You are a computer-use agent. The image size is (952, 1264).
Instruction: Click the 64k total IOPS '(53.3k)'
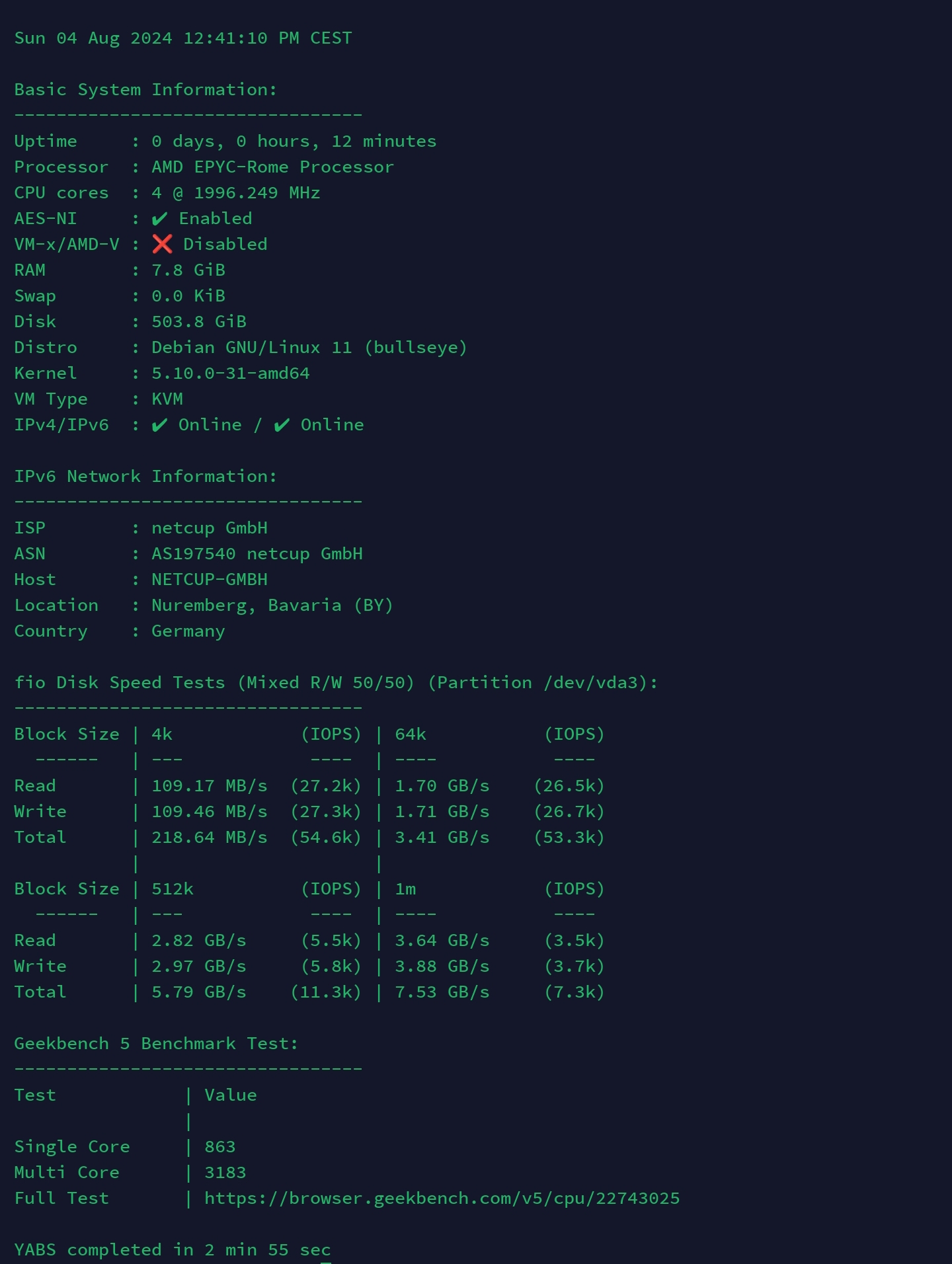coord(570,838)
